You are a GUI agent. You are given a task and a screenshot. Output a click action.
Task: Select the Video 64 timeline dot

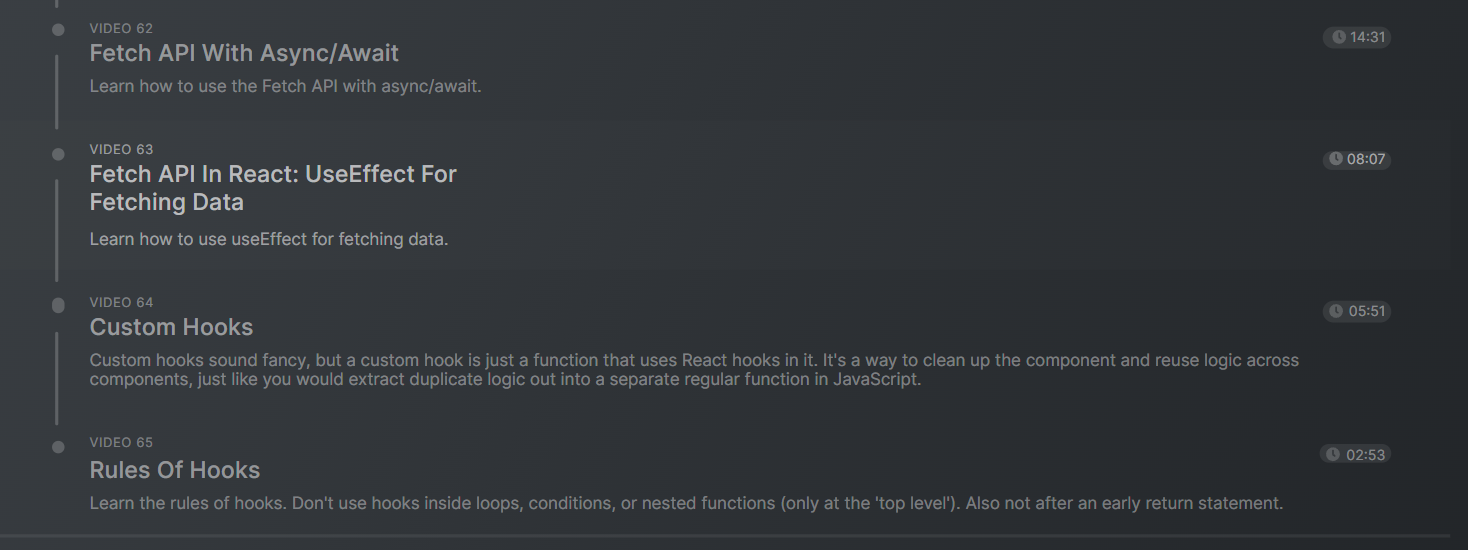coord(58,305)
